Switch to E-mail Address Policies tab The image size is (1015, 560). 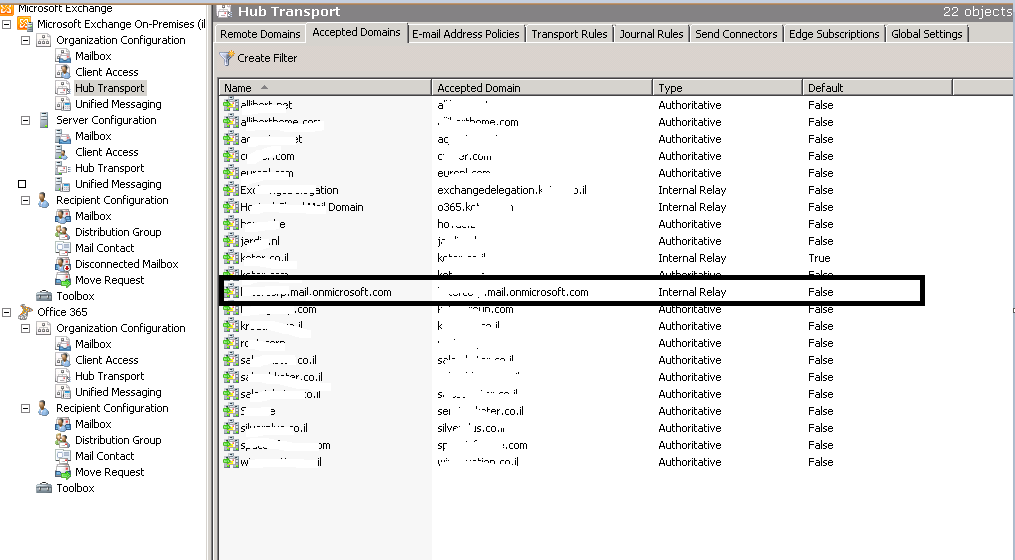465,34
